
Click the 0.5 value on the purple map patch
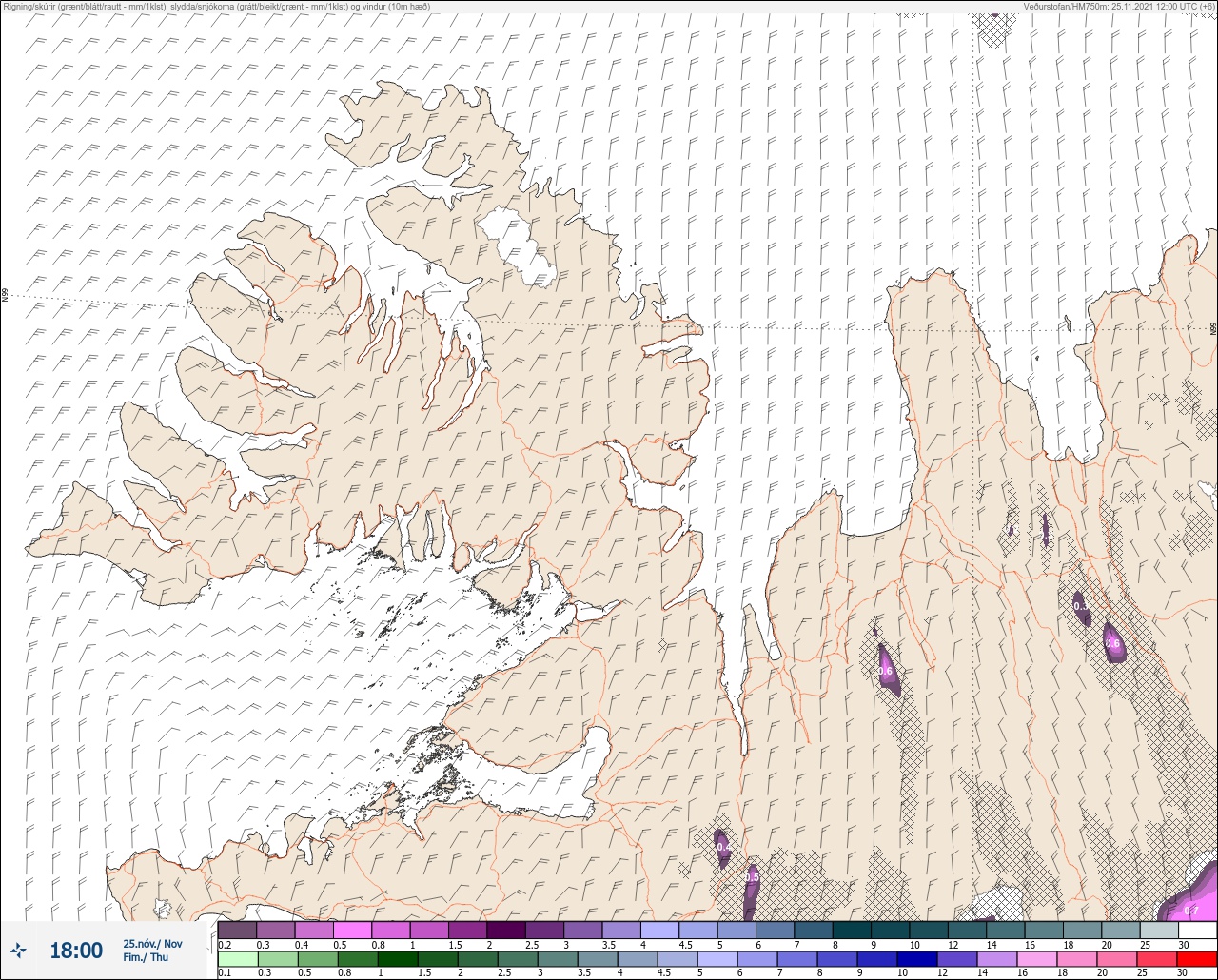752,877
